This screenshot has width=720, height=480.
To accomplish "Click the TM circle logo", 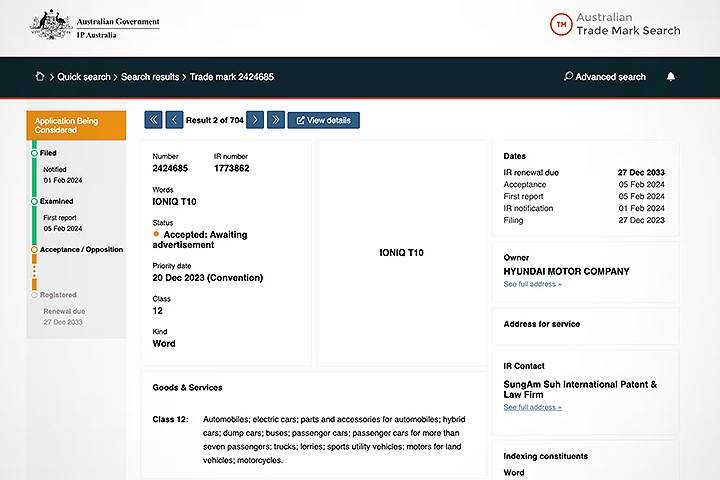I will point(561,24).
